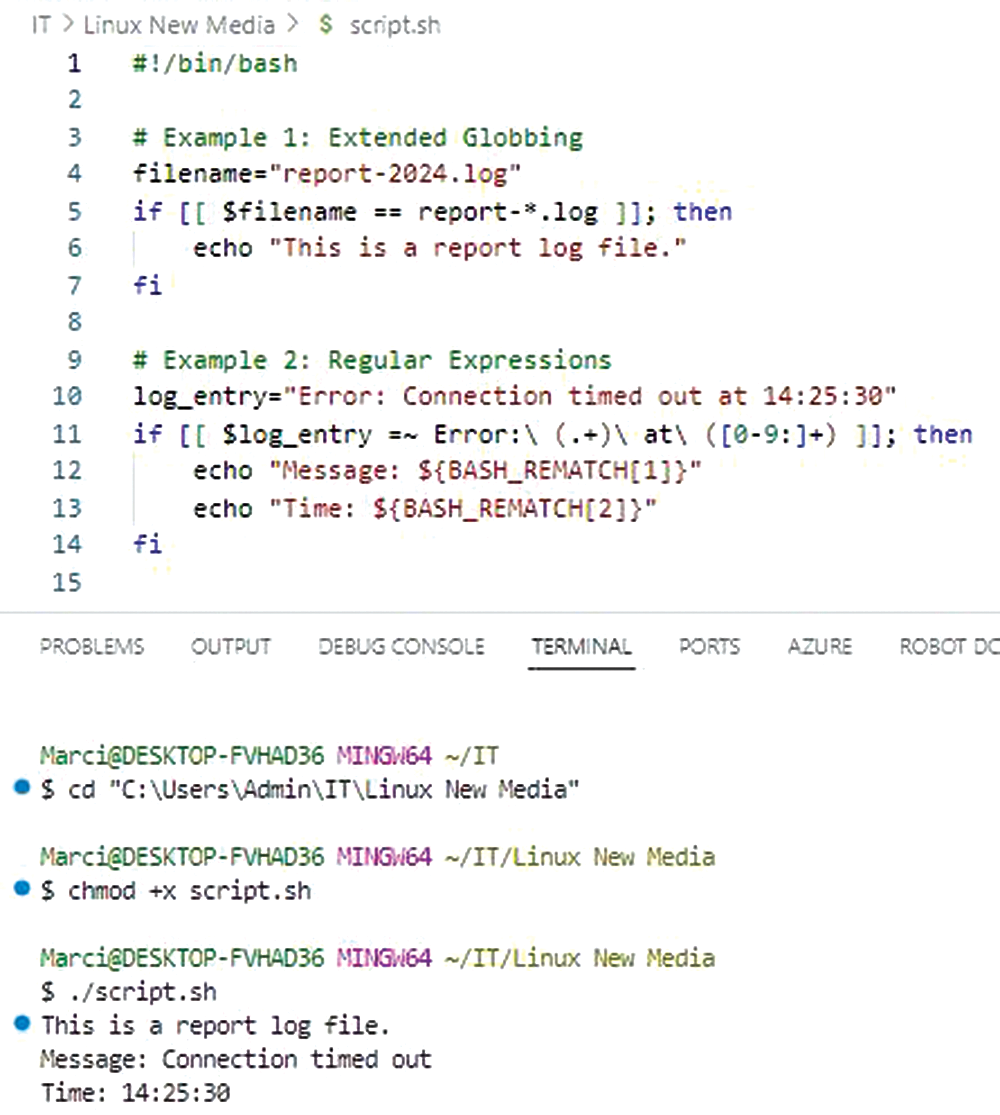The width and height of the screenshot is (1000, 1115).
Task: Click the Linux New Media breadcrumb segment
Action: [179, 25]
